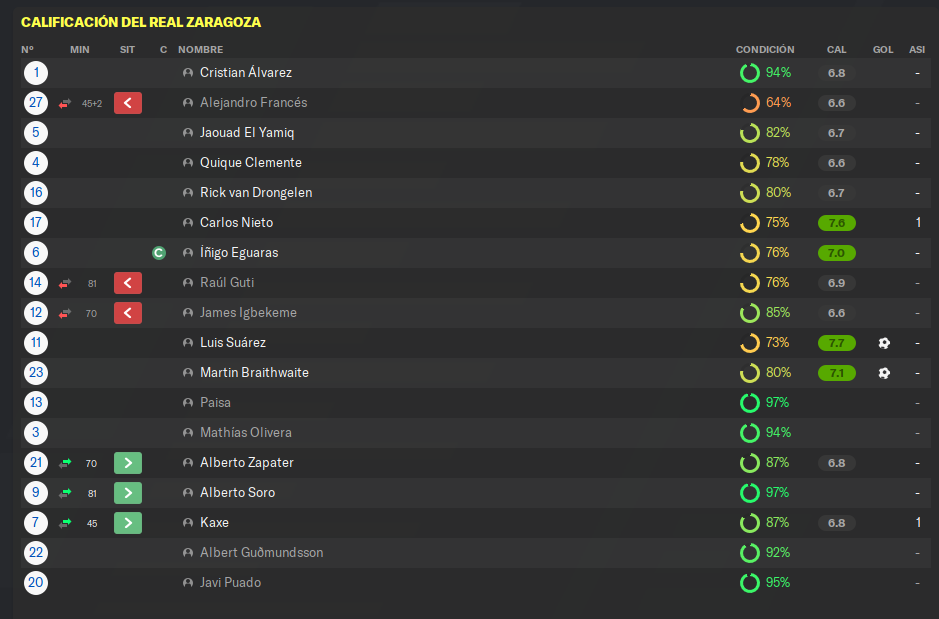
Task: Sort by the CONDICIÓN column header
Action: [x=765, y=50]
